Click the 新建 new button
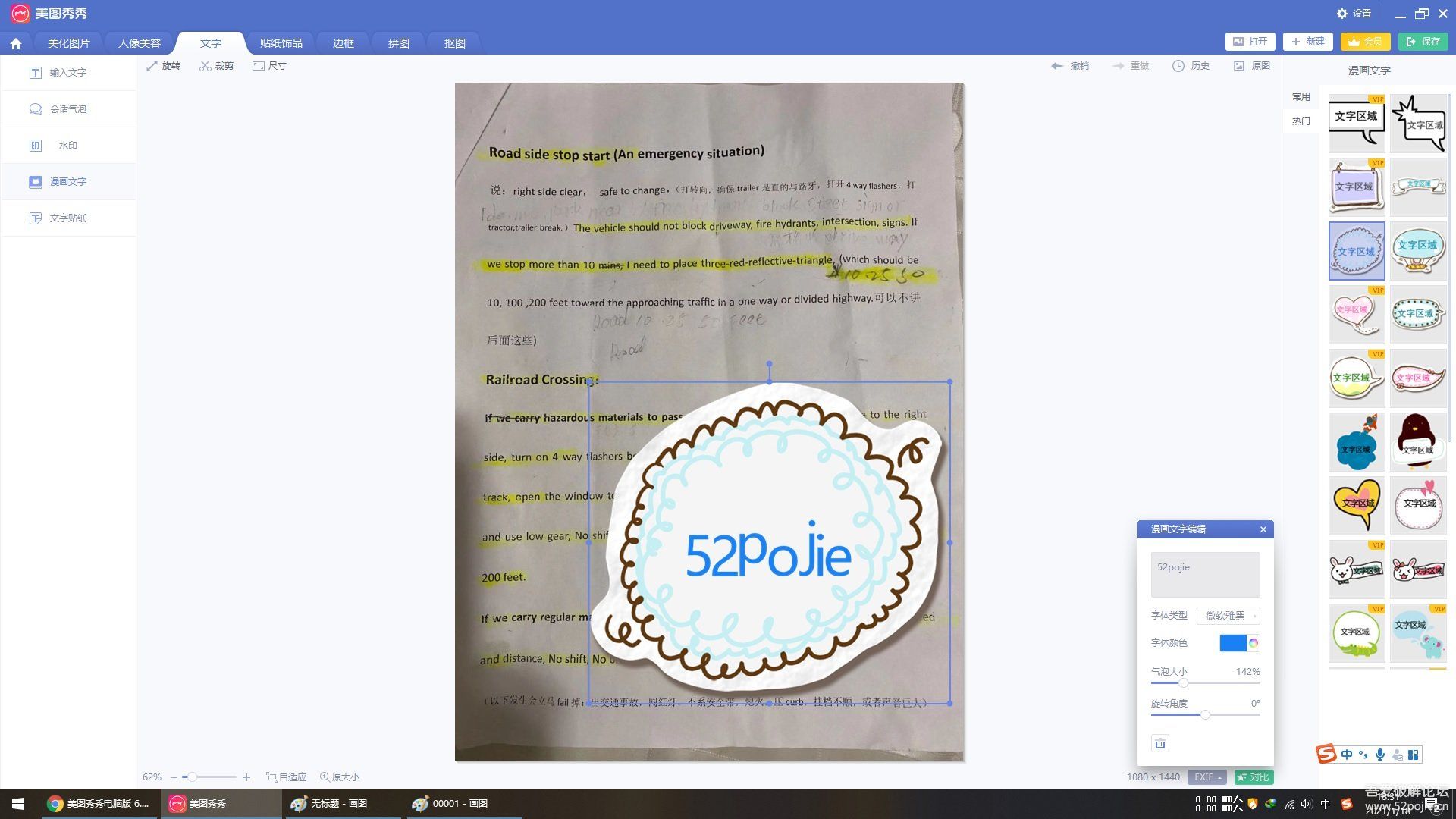Screen dimensions: 1456x819 click(x=1308, y=42)
